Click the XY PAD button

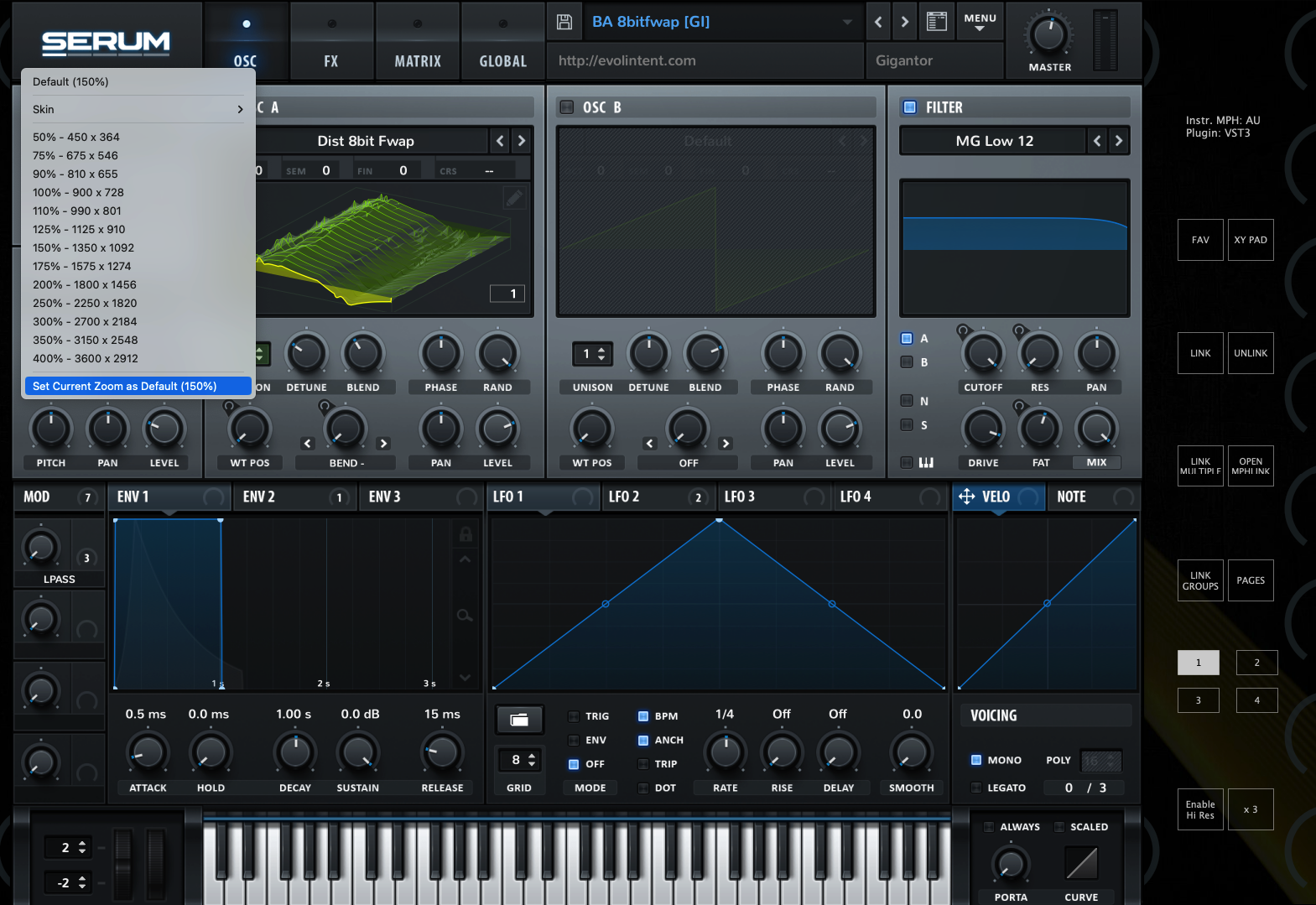coord(1251,240)
